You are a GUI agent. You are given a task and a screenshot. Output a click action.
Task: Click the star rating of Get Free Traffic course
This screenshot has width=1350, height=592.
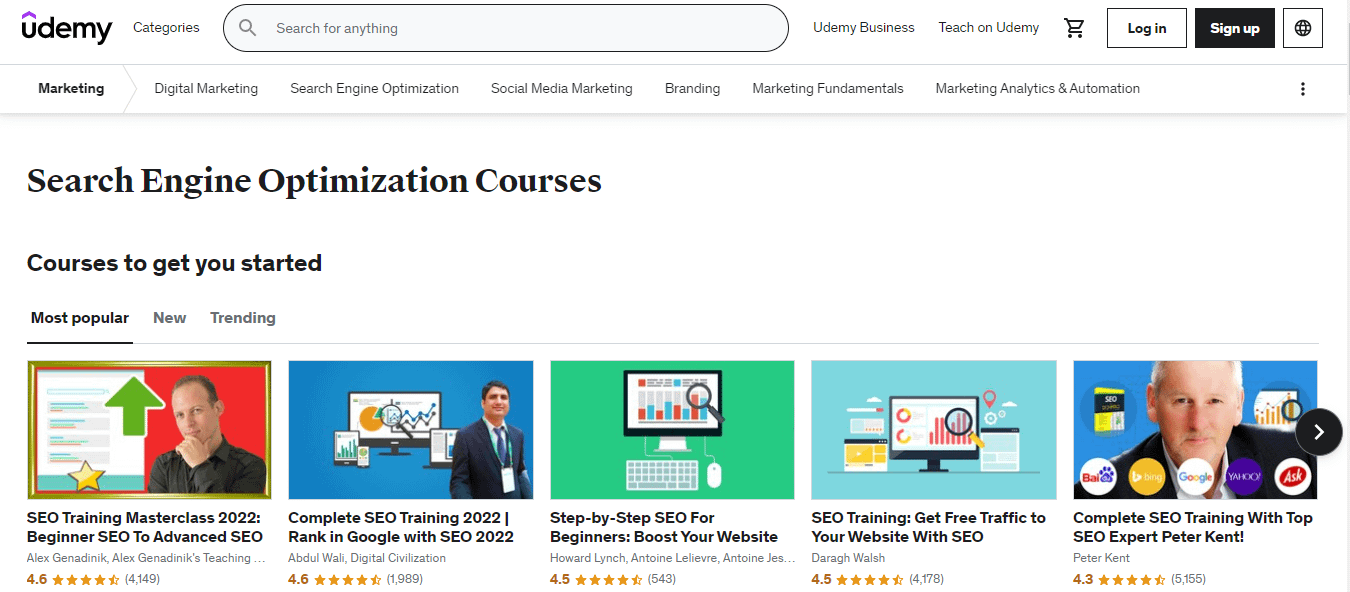coord(870,579)
